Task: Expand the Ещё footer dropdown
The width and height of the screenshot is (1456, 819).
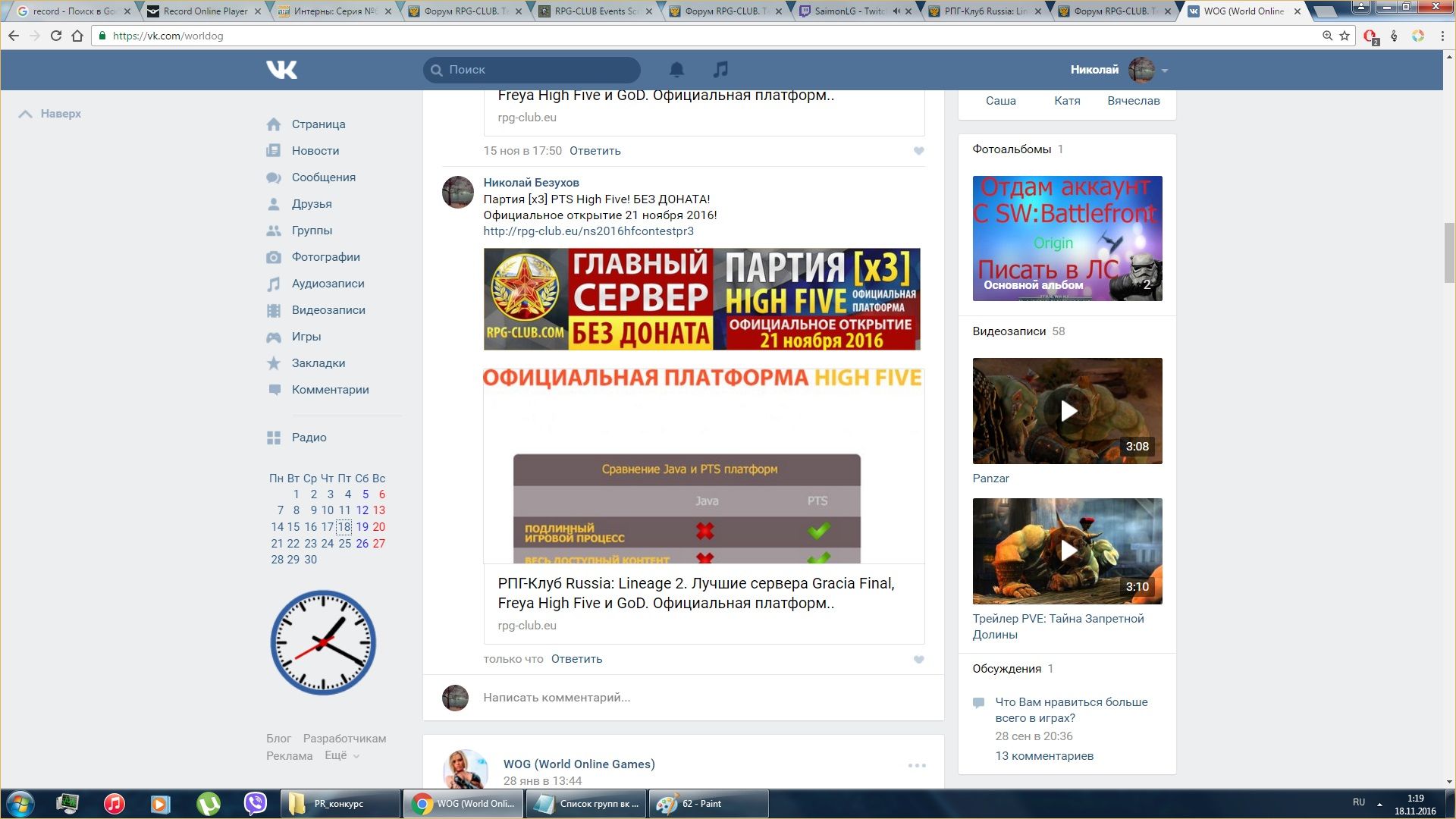Action: (x=342, y=756)
